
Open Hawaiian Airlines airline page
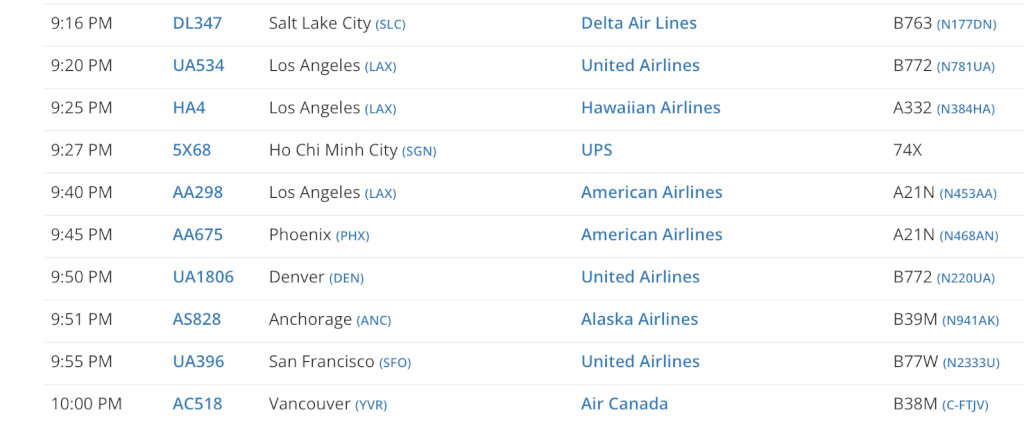coord(650,108)
